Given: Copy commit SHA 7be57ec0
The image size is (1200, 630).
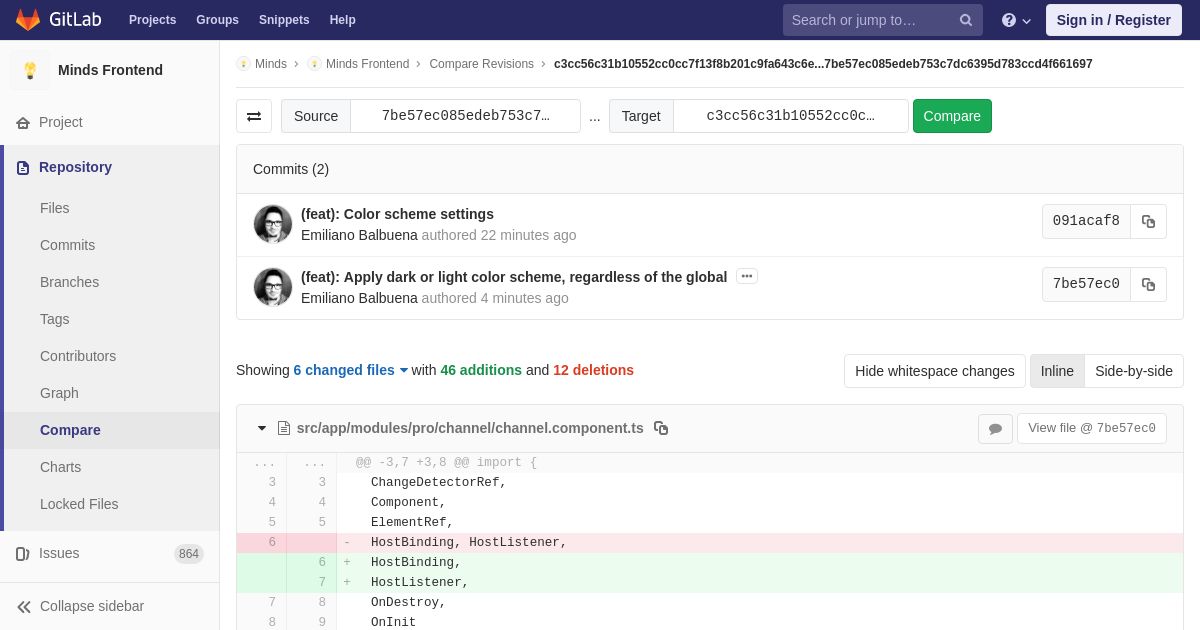Looking at the screenshot, I should pyautogui.click(x=1148, y=284).
